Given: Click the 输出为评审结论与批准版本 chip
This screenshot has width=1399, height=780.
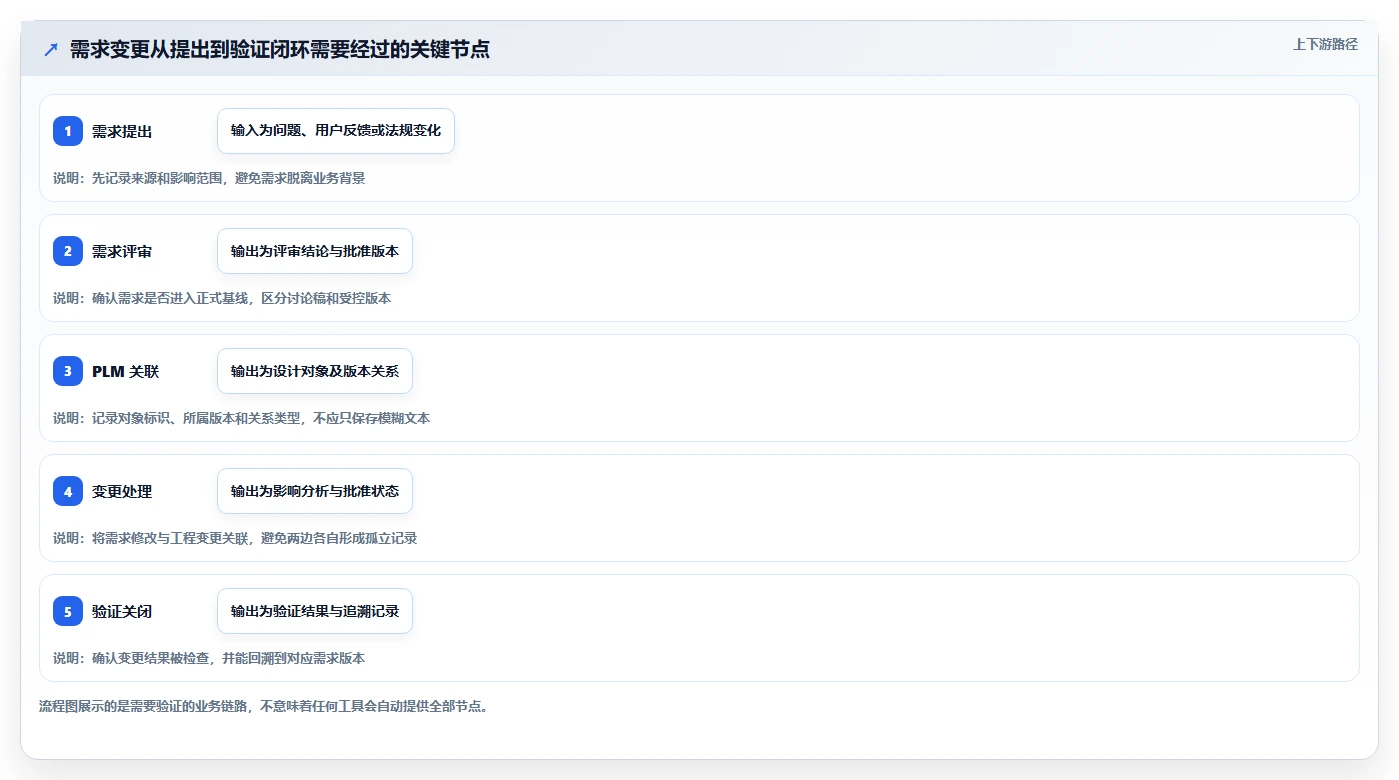Looking at the screenshot, I should 315,251.
